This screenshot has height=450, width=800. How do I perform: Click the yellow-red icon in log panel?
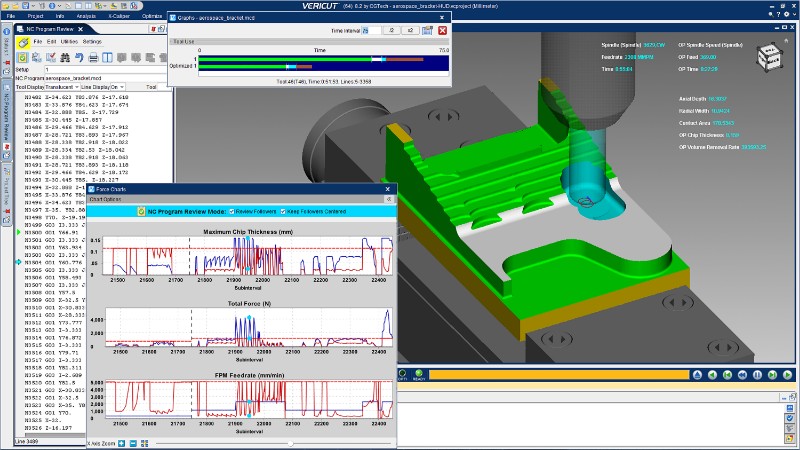click(790, 438)
